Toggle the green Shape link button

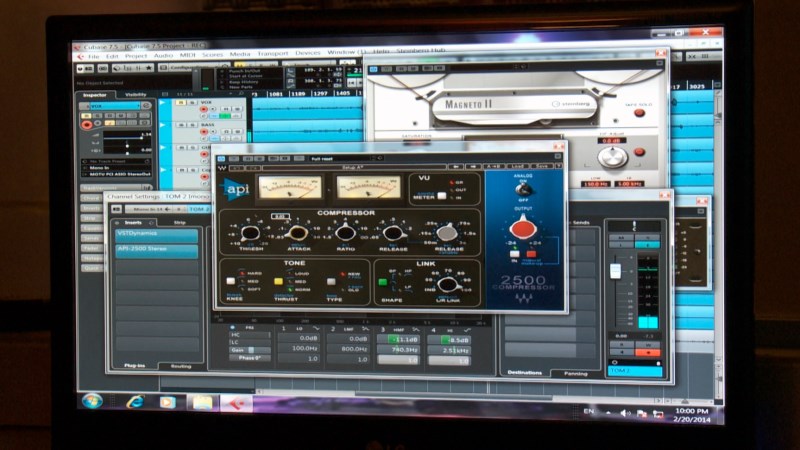(383, 282)
